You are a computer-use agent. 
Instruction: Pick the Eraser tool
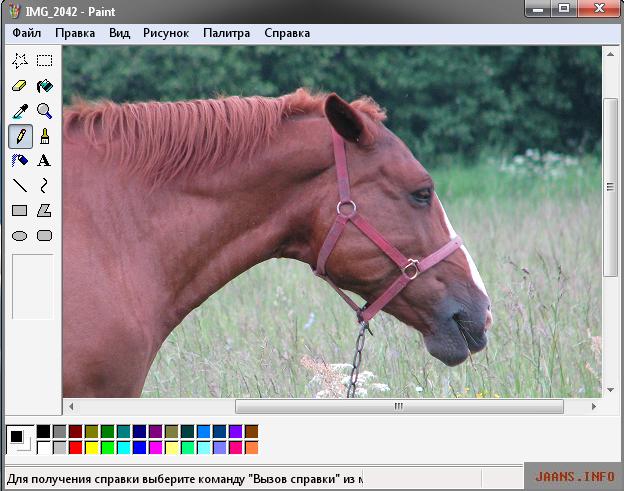click(x=19, y=86)
